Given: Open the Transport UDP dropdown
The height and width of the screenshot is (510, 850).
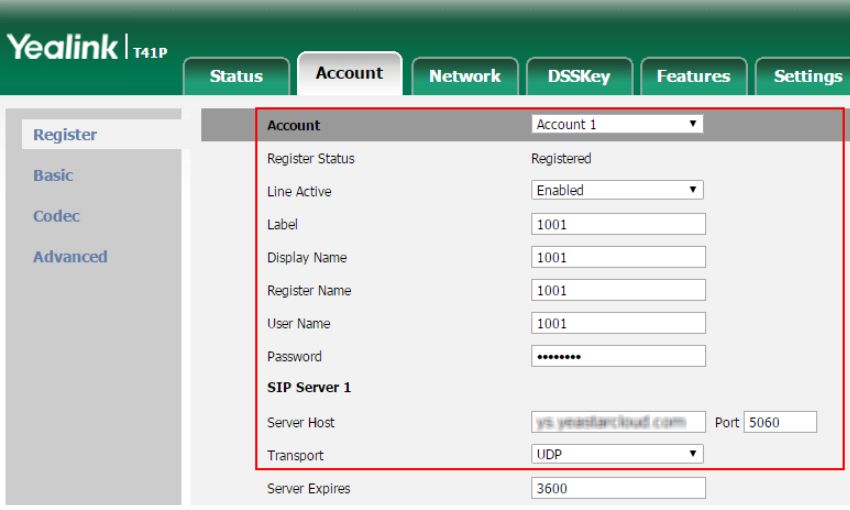Looking at the screenshot, I should tap(617, 454).
